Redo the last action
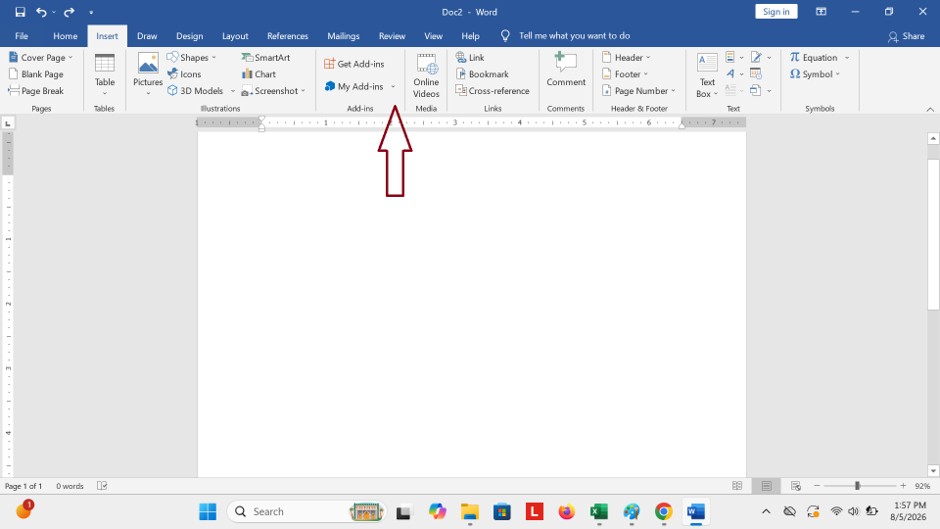The width and height of the screenshot is (940, 529). click(69, 12)
